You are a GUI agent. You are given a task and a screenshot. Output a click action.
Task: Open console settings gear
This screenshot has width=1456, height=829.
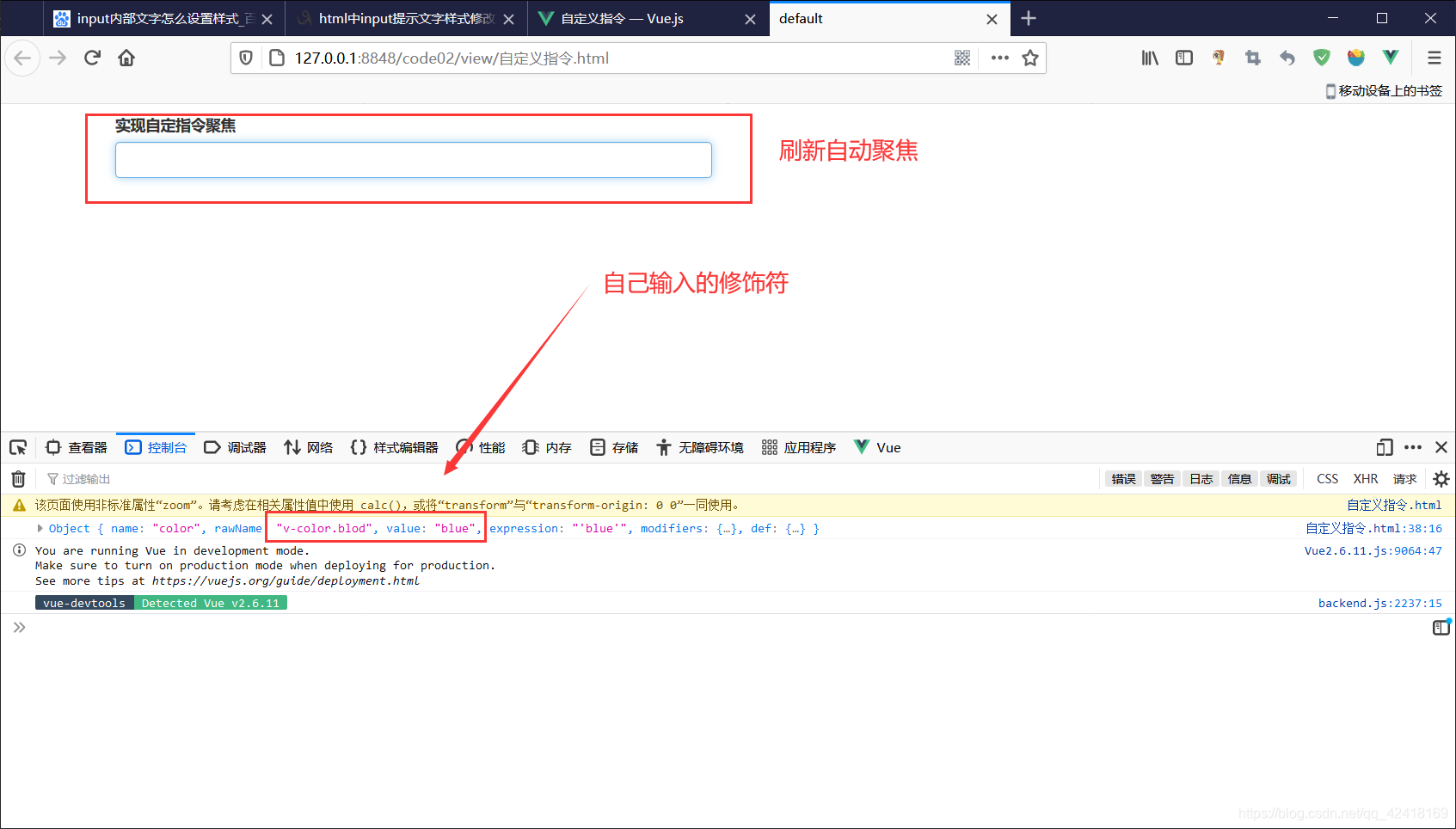click(x=1441, y=479)
